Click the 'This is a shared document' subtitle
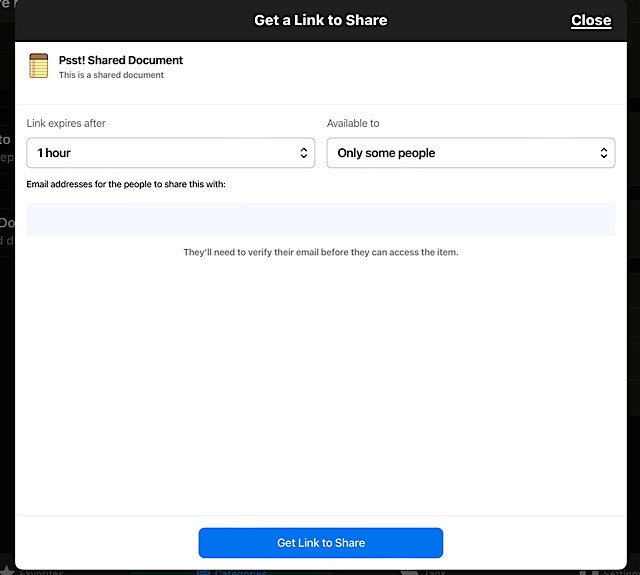The width and height of the screenshot is (640, 575). click(111, 75)
